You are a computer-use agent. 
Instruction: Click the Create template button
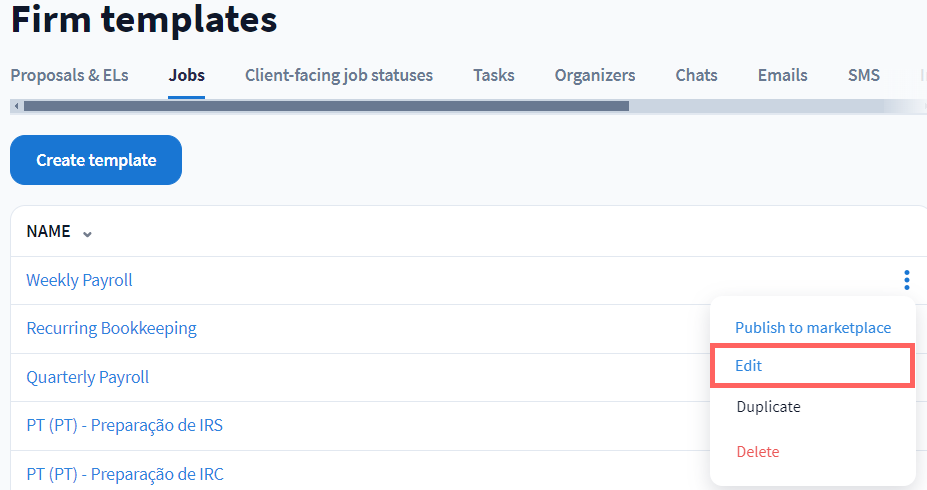click(x=96, y=160)
